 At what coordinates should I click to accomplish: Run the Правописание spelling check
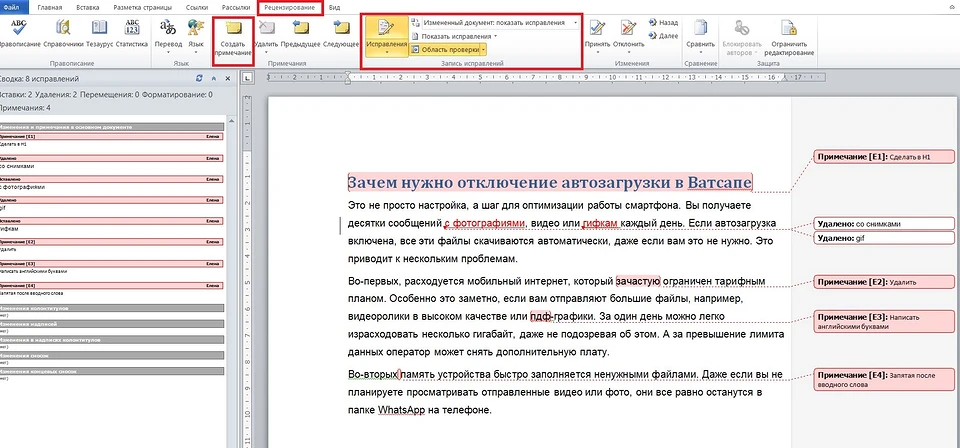19,34
